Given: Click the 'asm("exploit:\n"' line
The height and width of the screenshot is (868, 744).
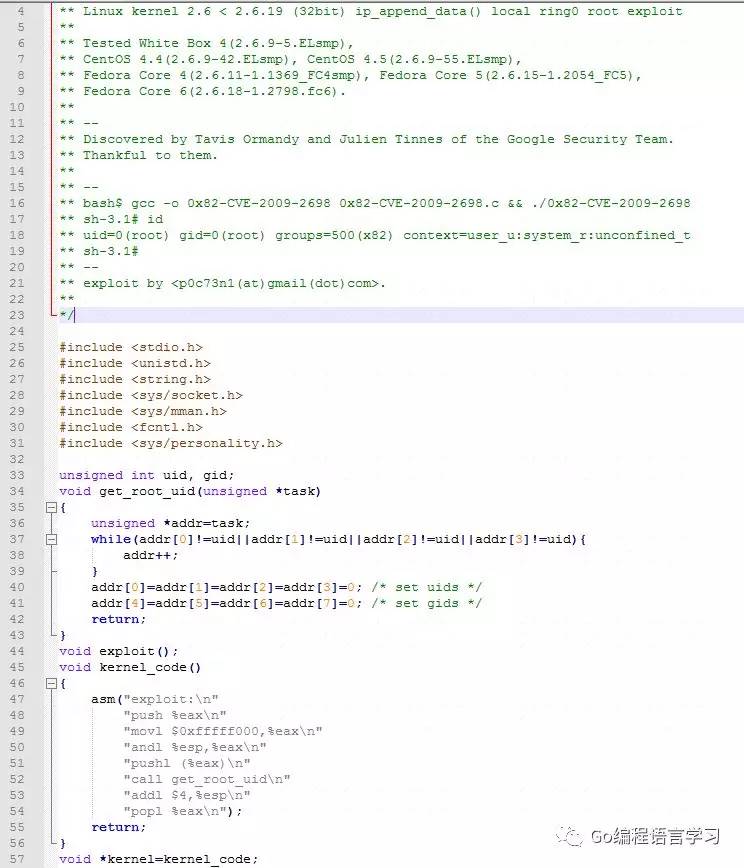Looking at the screenshot, I should pyautogui.click(x=154, y=699).
